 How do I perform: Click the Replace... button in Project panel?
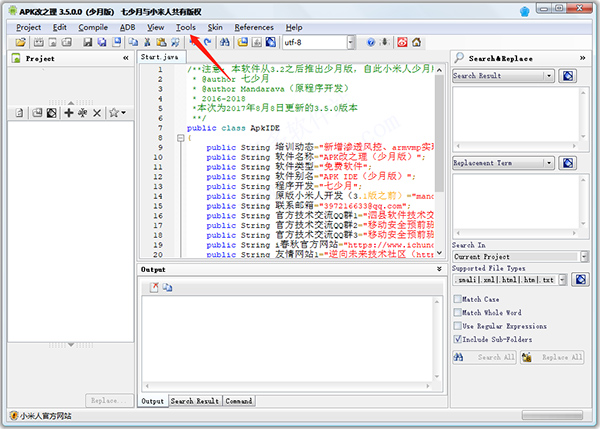pyautogui.click(x=109, y=400)
